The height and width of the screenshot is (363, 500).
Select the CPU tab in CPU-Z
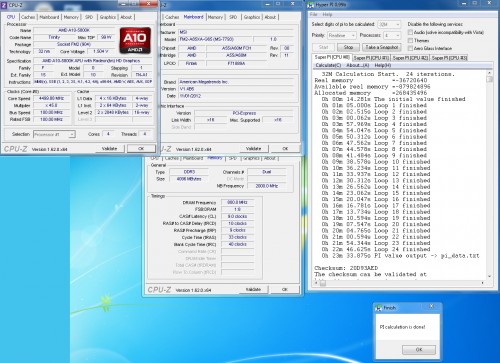pos(11,17)
